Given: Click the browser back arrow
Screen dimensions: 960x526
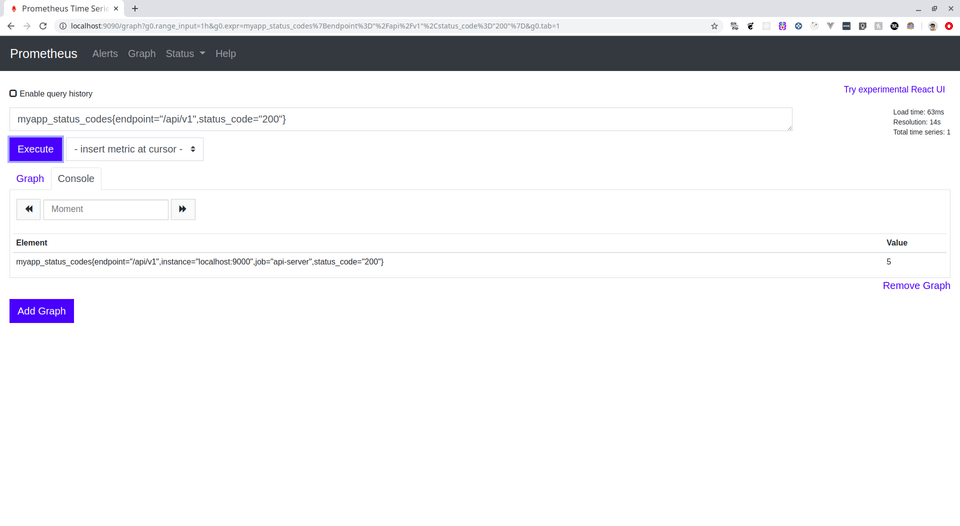Looking at the screenshot, I should click(x=11, y=26).
